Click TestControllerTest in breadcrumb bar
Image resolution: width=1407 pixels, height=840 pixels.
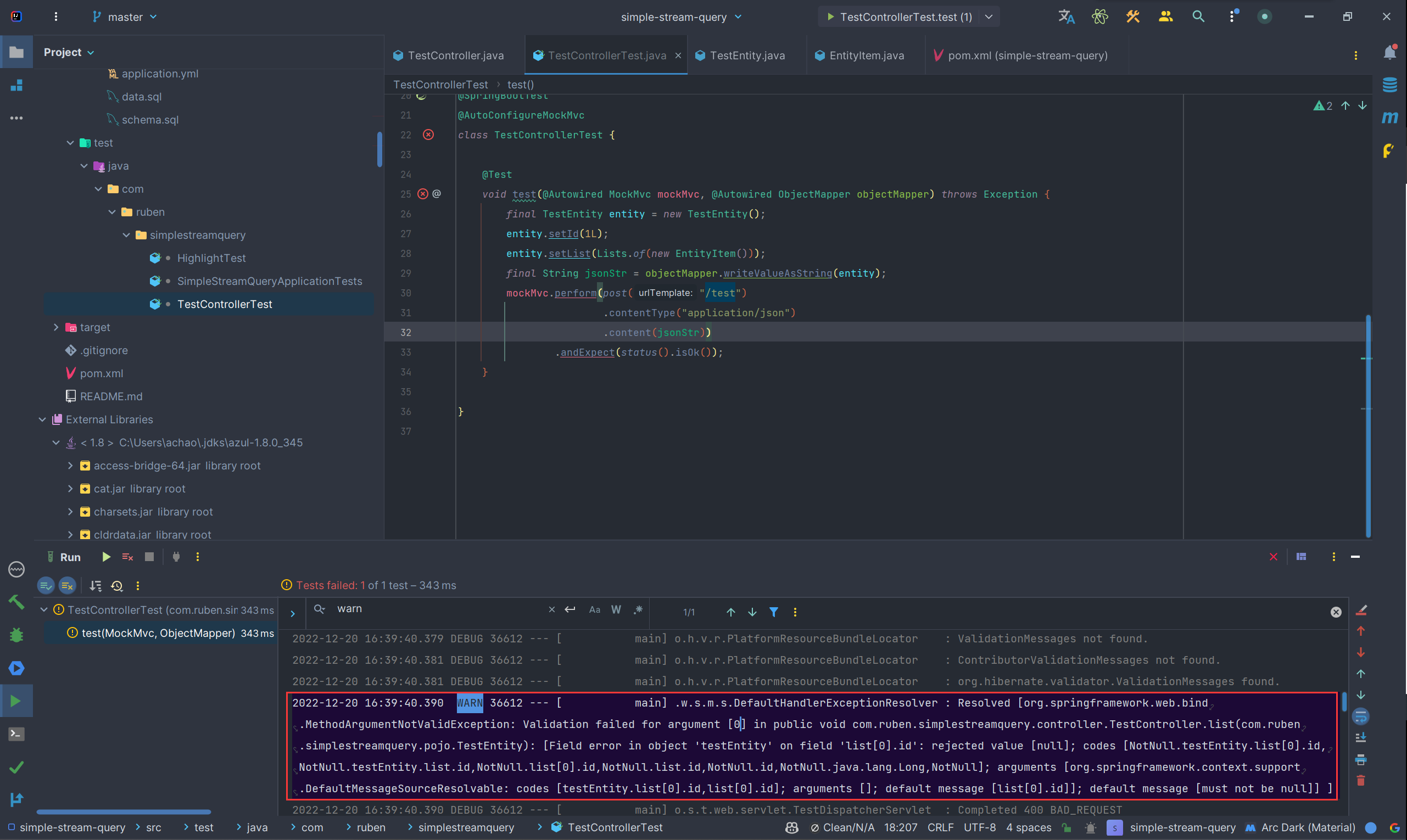tap(440, 85)
